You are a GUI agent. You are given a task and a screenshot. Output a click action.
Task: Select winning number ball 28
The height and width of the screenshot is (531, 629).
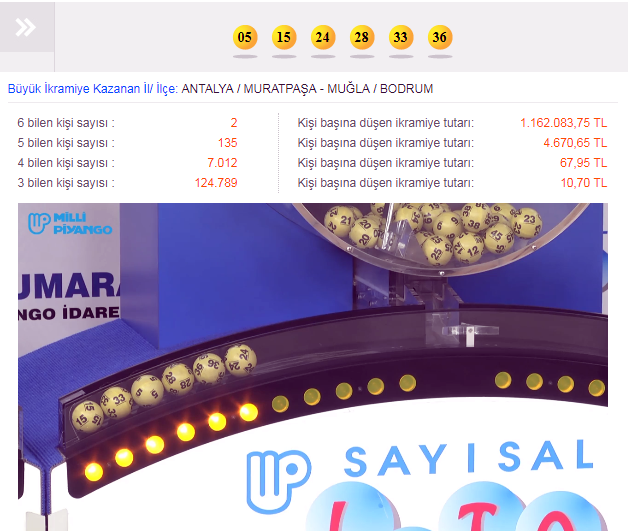[362, 37]
